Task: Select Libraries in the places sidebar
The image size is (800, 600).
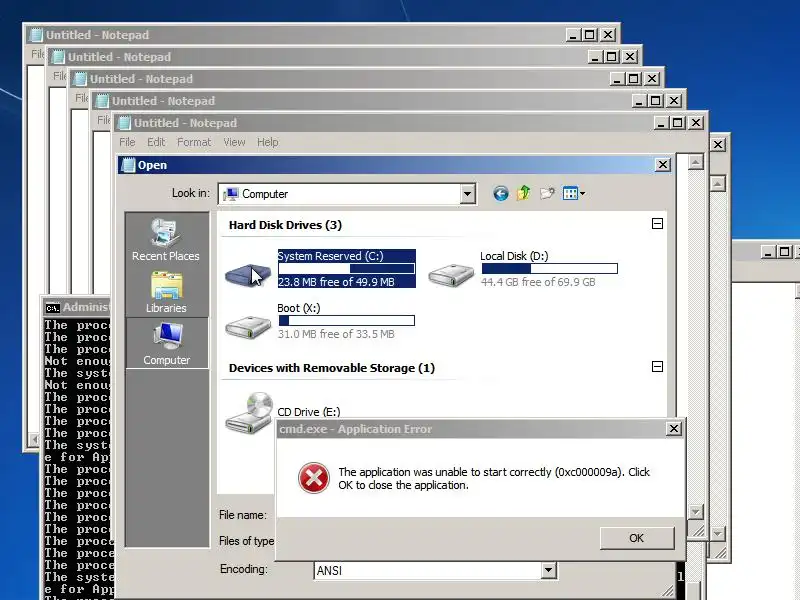Action: [x=166, y=292]
